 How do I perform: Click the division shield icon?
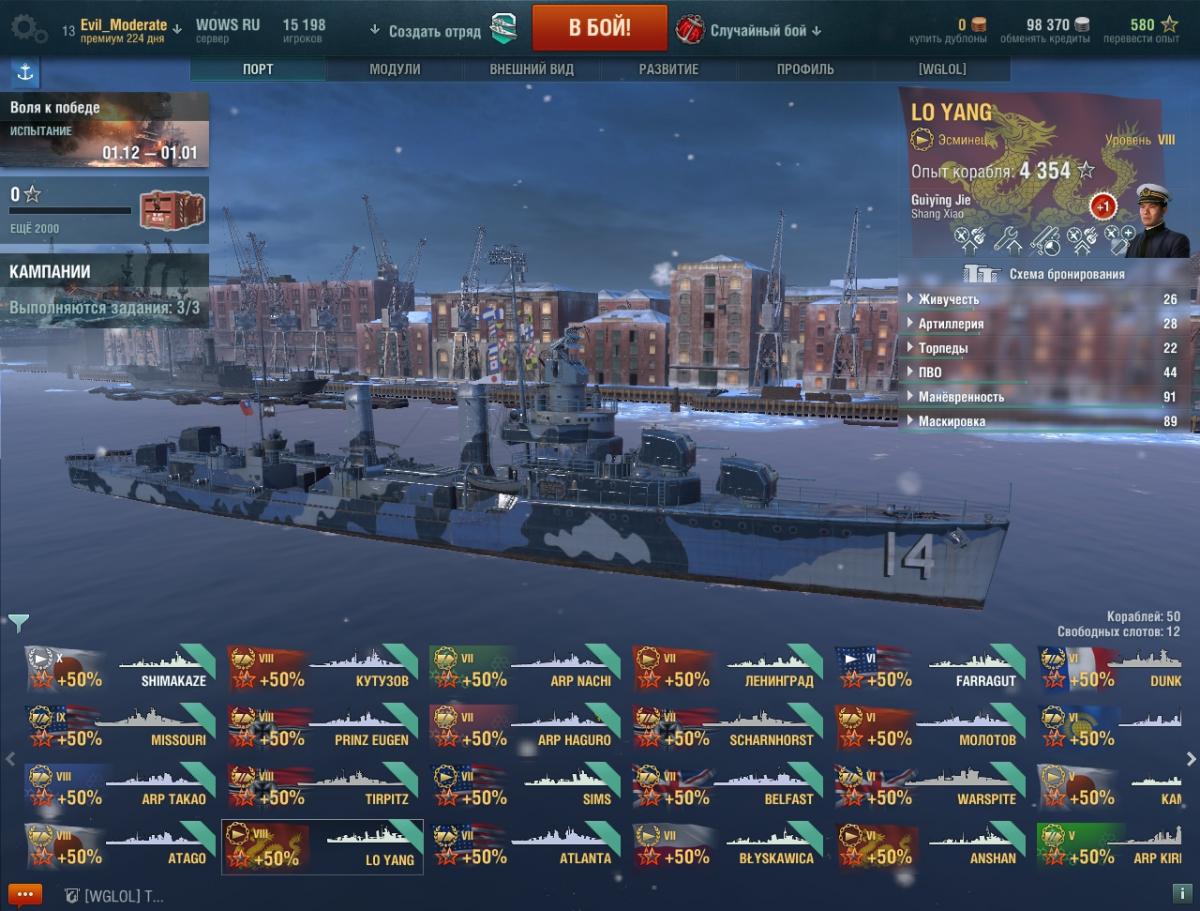503,28
